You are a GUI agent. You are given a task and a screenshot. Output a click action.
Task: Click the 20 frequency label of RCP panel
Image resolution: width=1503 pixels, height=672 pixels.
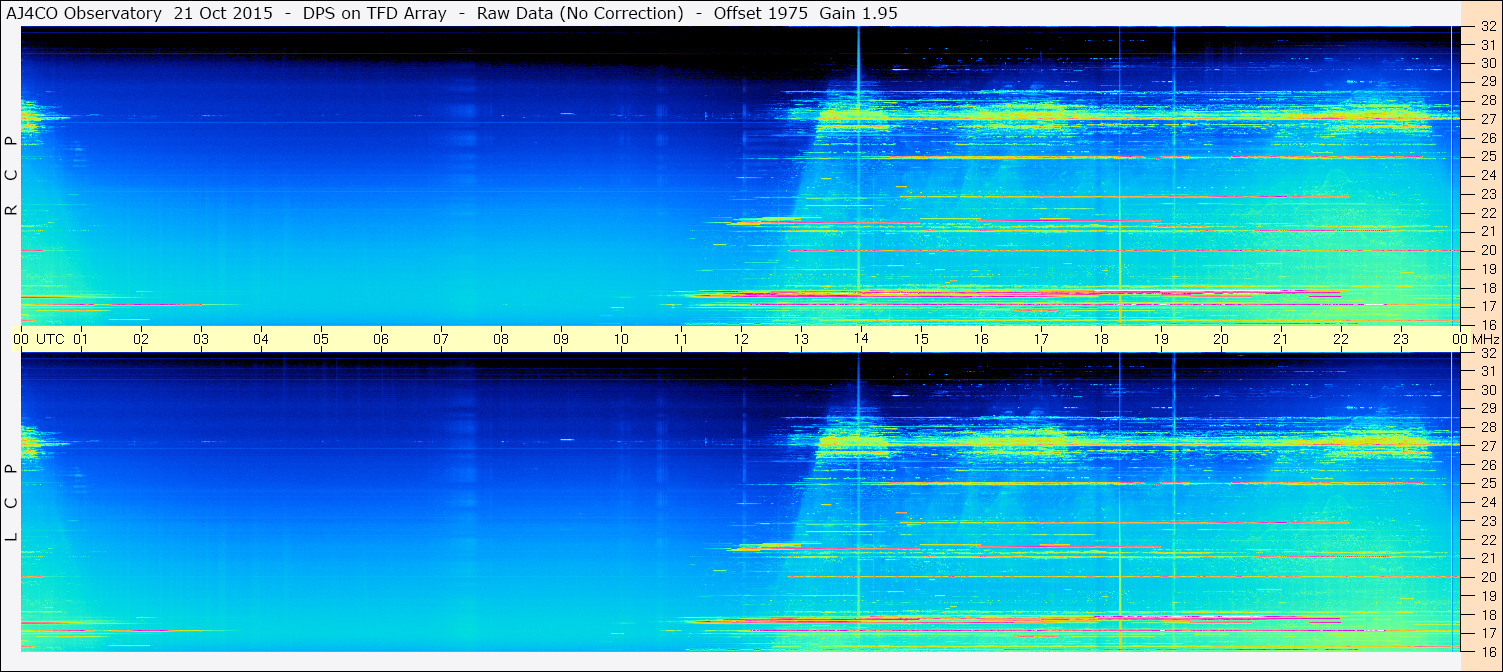point(1488,250)
